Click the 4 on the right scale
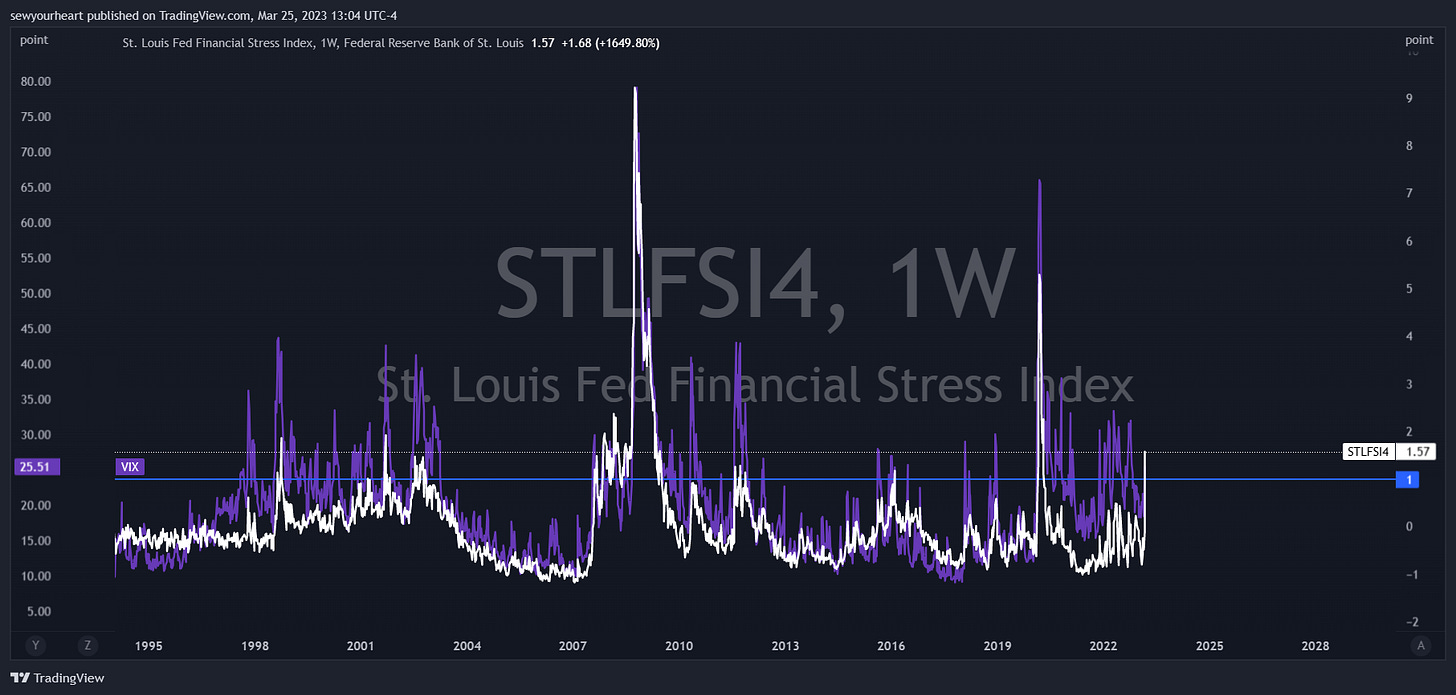Screen dimensions: 1456x695 [1408, 336]
